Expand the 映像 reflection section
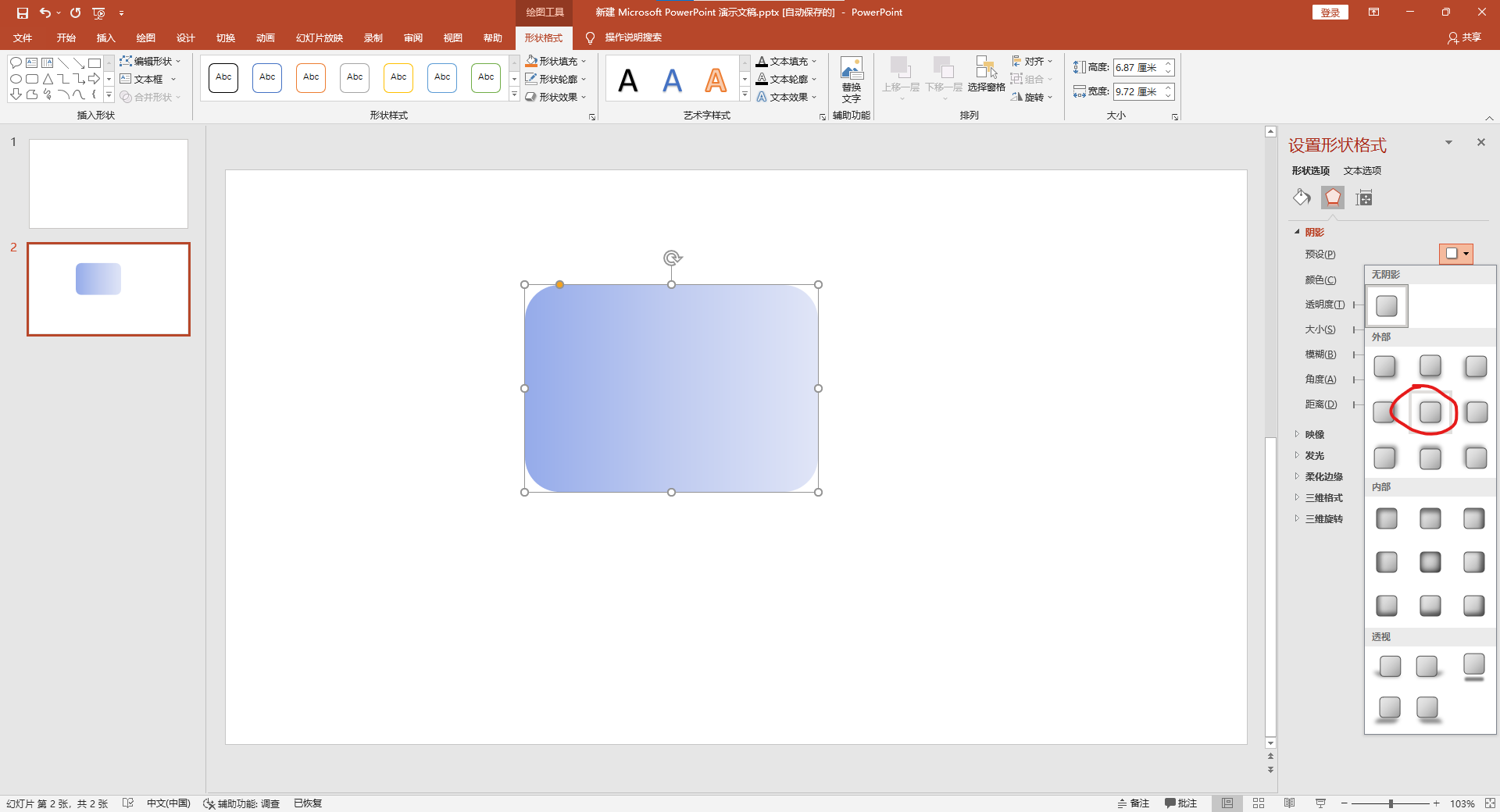1500x812 pixels. point(1314,434)
